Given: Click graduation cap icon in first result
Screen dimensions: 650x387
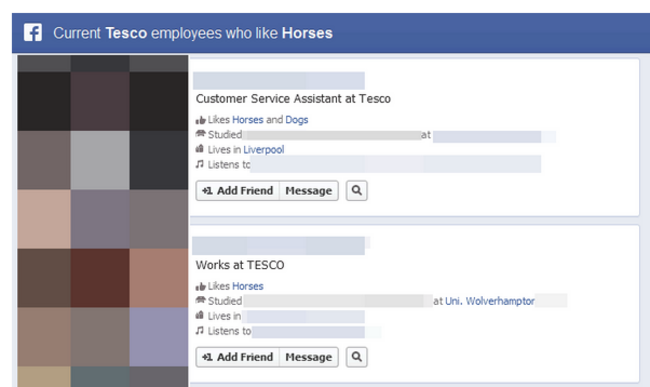Looking at the screenshot, I should pyautogui.click(x=201, y=133).
